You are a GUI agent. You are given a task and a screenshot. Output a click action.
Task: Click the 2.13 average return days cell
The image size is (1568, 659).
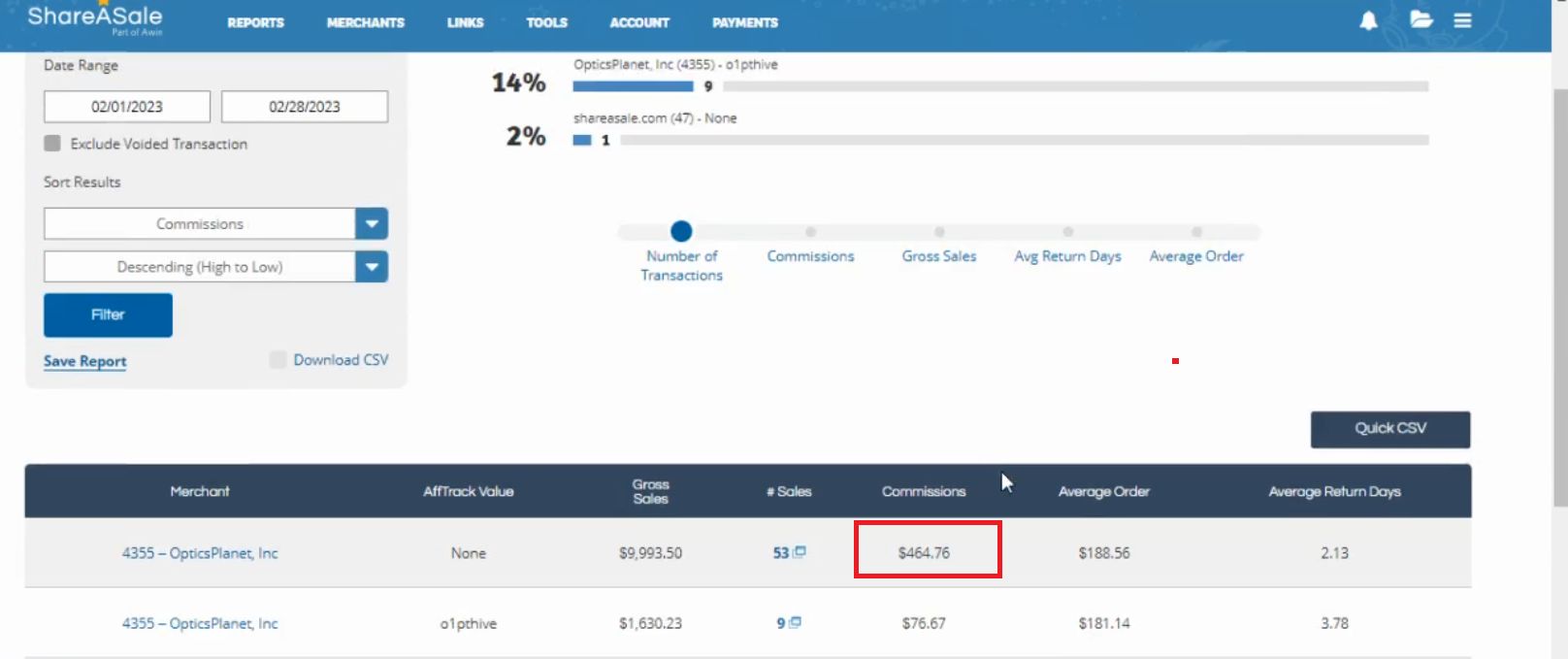click(x=1334, y=552)
